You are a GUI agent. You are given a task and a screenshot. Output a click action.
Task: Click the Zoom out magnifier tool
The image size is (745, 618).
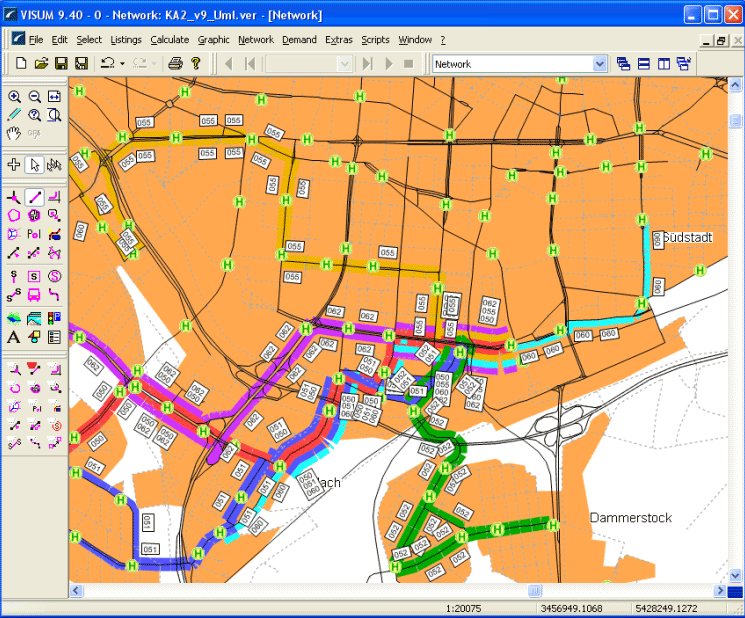[x=34, y=96]
